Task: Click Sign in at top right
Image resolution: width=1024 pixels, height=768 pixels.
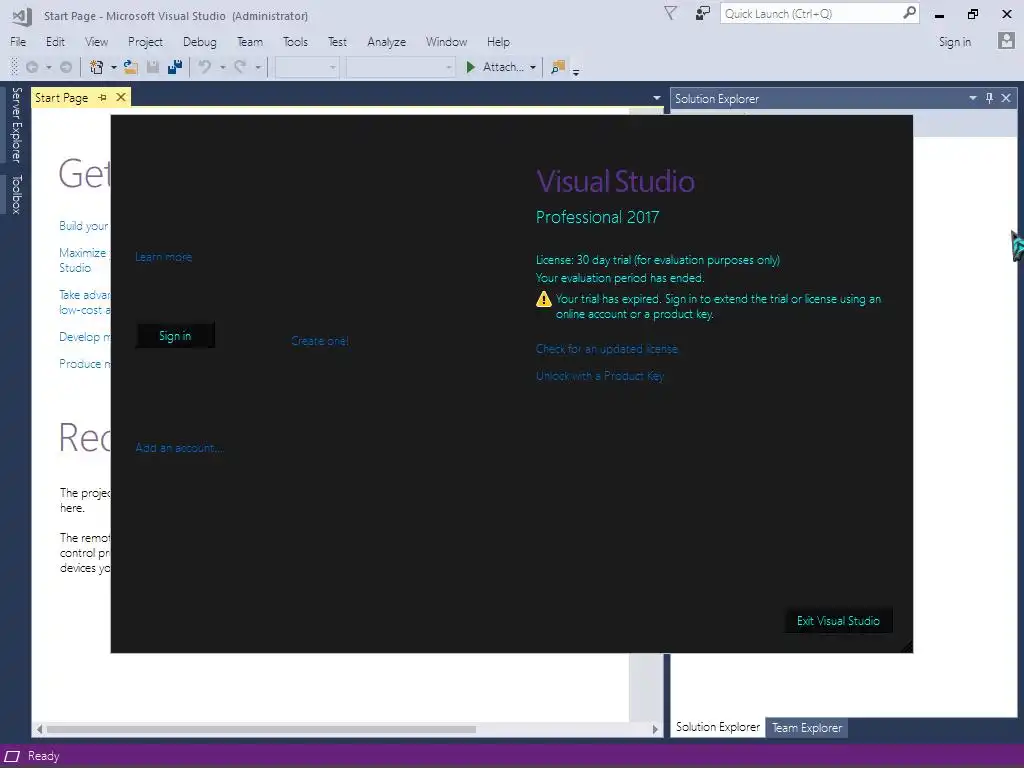Action: (x=955, y=42)
